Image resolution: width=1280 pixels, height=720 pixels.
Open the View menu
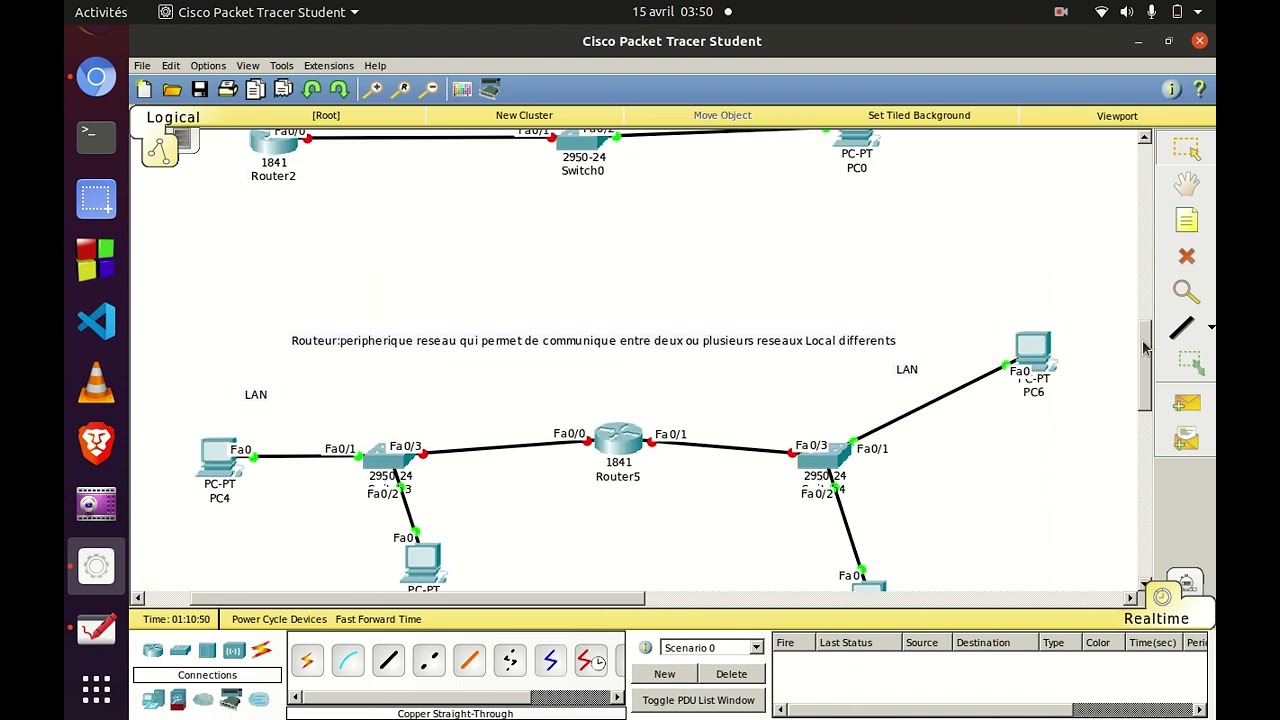(248, 66)
